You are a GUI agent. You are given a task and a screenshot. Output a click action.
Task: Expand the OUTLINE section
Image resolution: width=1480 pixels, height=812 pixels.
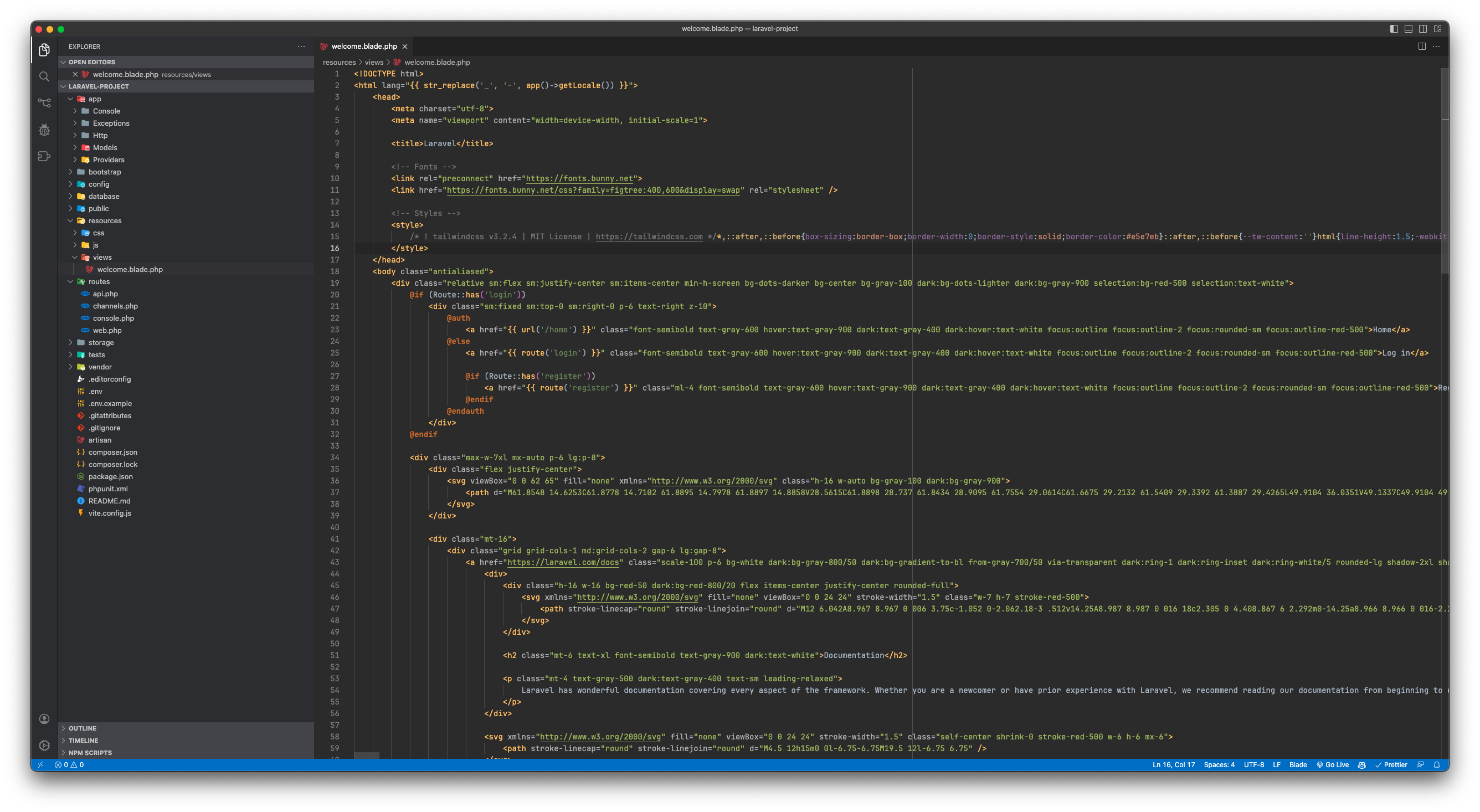coord(82,728)
